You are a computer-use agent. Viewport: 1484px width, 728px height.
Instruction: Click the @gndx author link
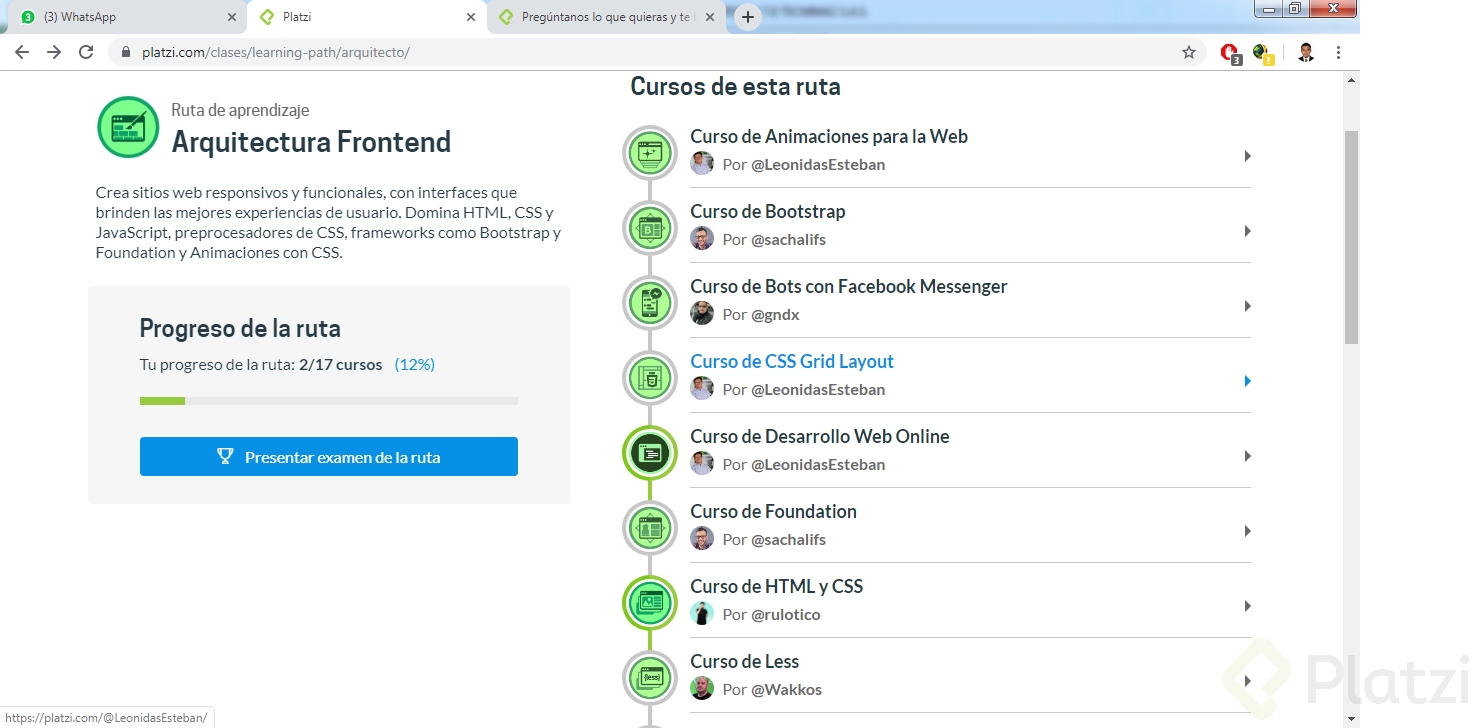[775, 314]
